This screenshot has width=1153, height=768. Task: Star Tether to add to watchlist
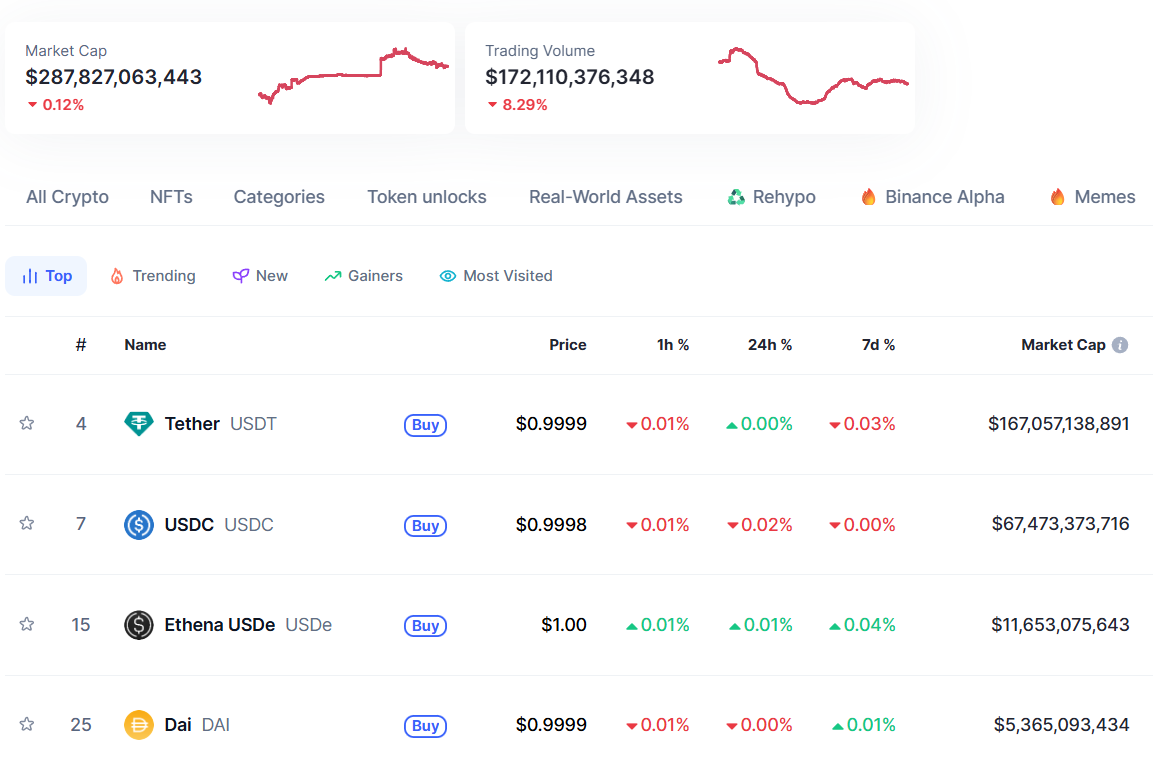click(x=27, y=423)
